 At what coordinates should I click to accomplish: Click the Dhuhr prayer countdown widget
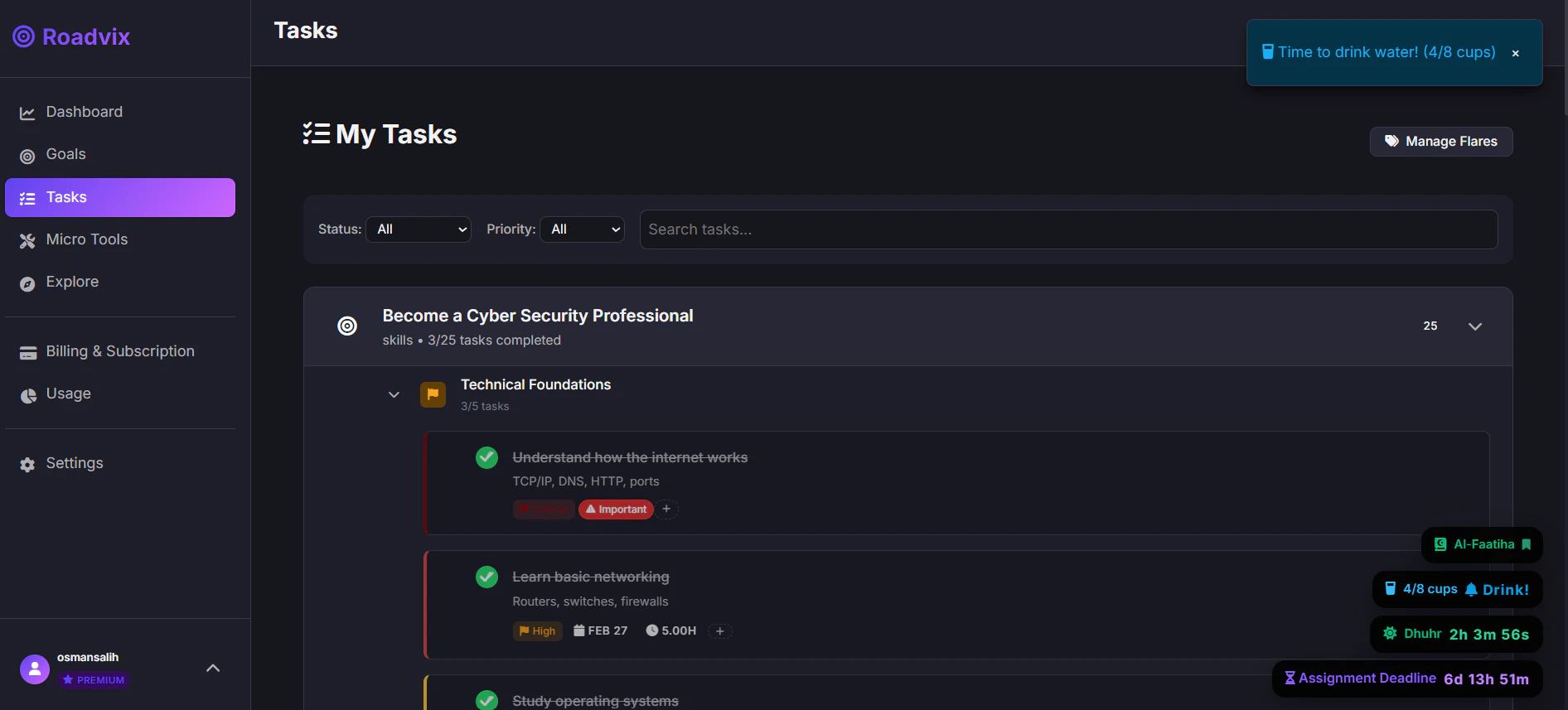point(1456,634)
